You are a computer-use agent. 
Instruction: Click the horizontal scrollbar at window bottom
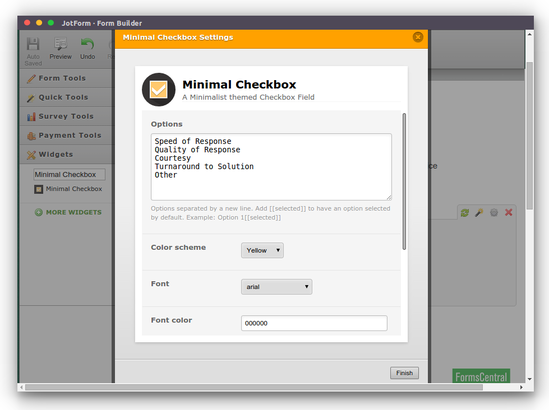(254, 387)
